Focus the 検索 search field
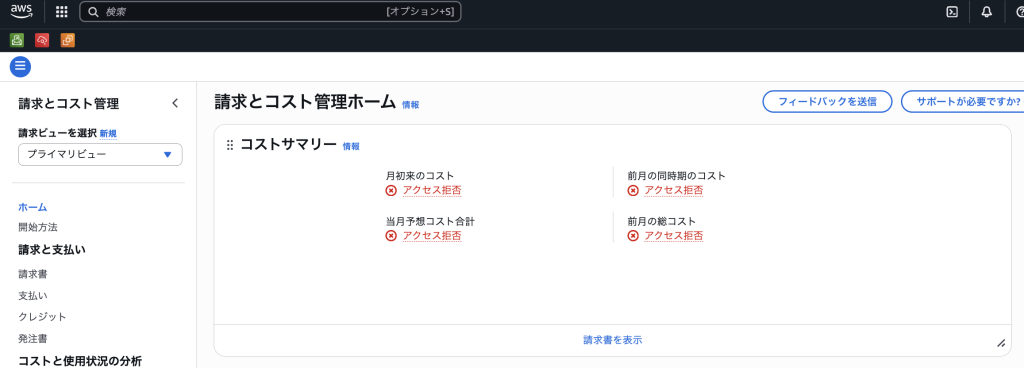Viewport: 1024px width, 368px height. pos(270,12)
